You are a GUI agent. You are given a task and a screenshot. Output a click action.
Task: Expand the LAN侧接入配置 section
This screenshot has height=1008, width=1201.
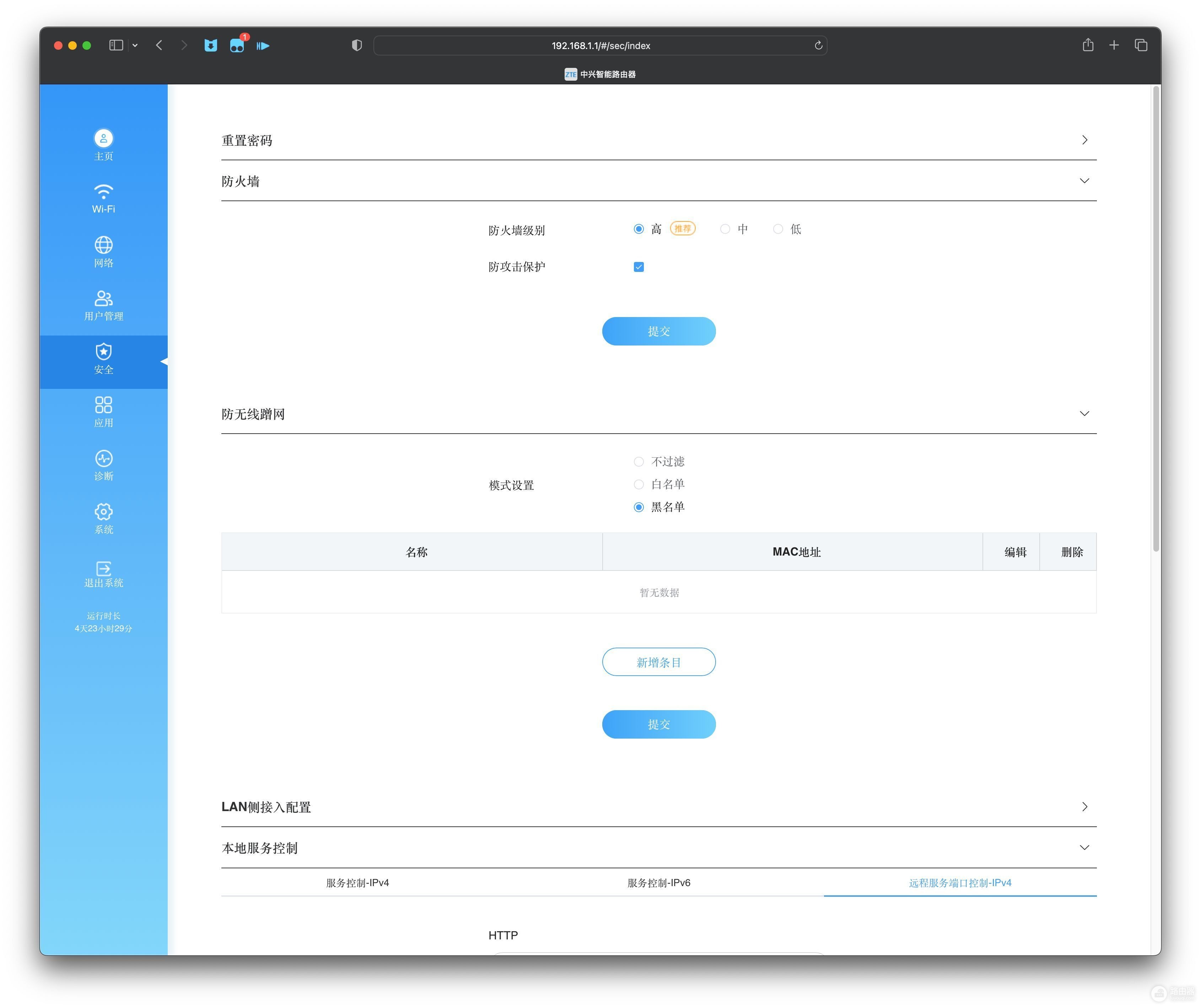click(659, 806)
